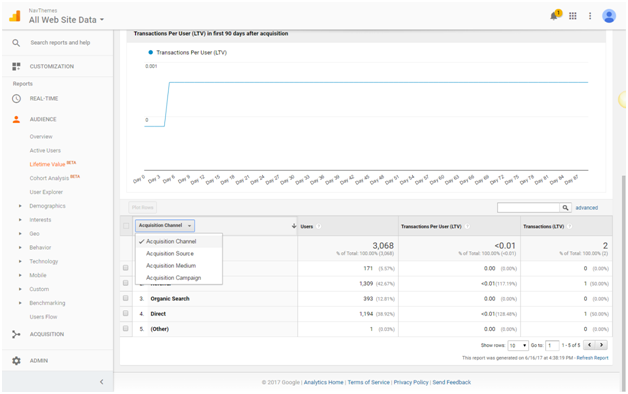Click the Search reports and help field

click(60, 42)
